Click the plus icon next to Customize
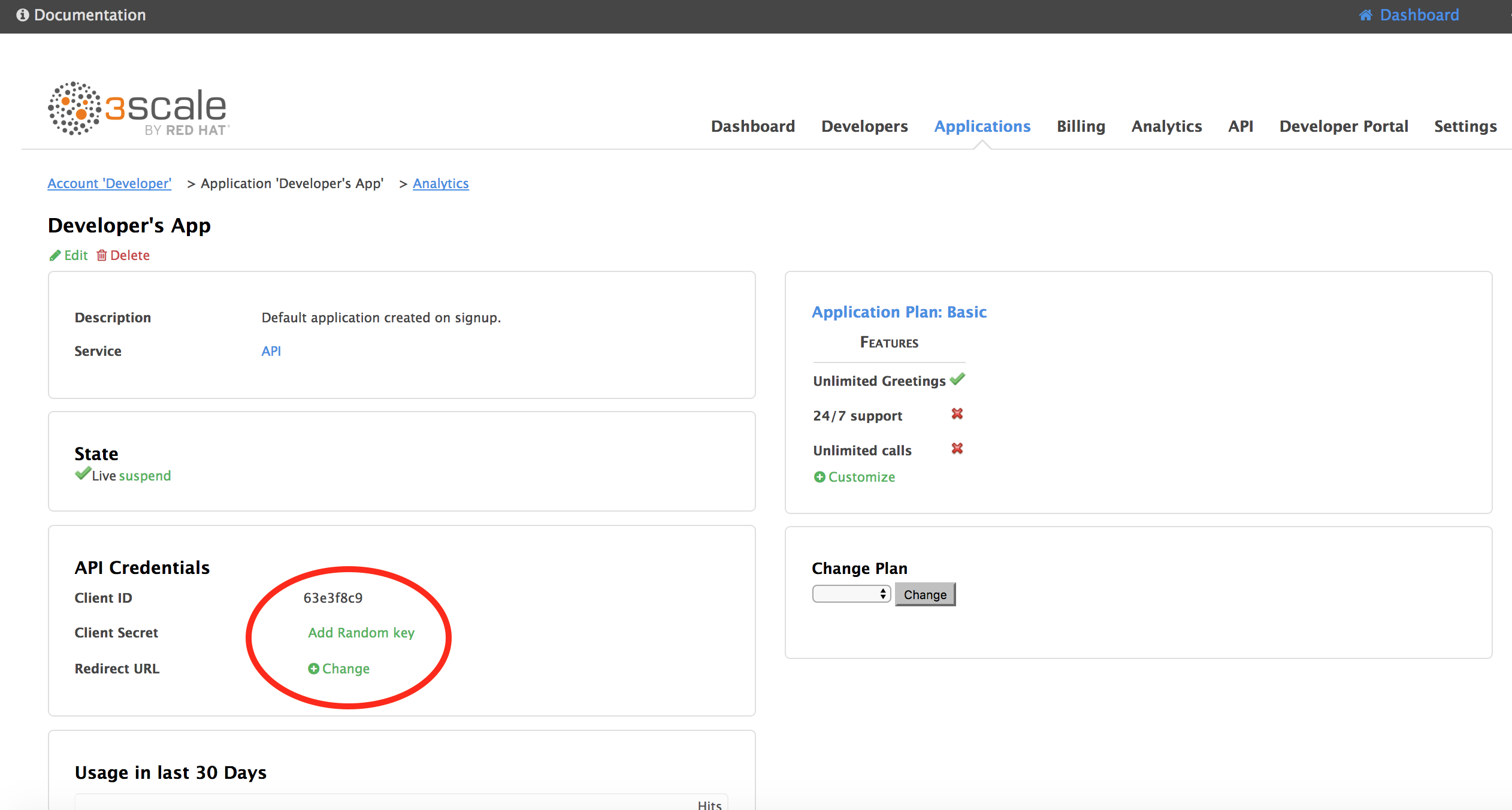The height and width of the screenshot is (810, 1512). click(819, 477)
